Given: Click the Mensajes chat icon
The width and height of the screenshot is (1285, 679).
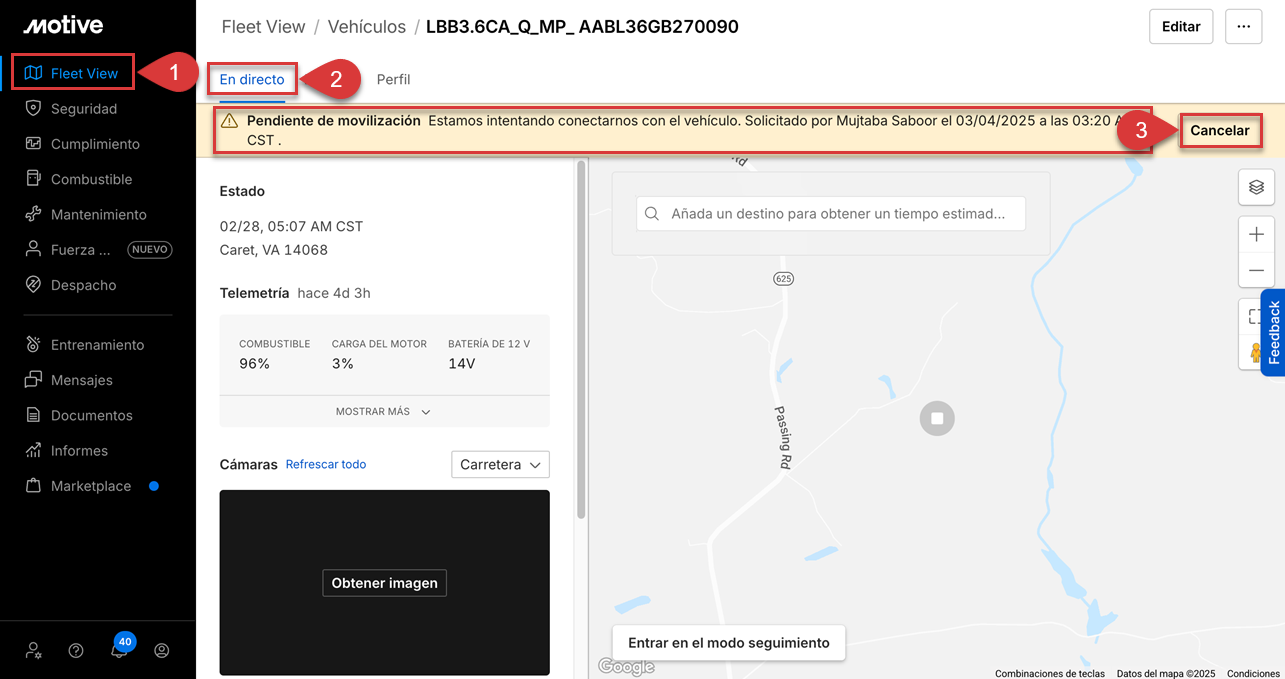Looking at the screenshot, I should point(33,380).
